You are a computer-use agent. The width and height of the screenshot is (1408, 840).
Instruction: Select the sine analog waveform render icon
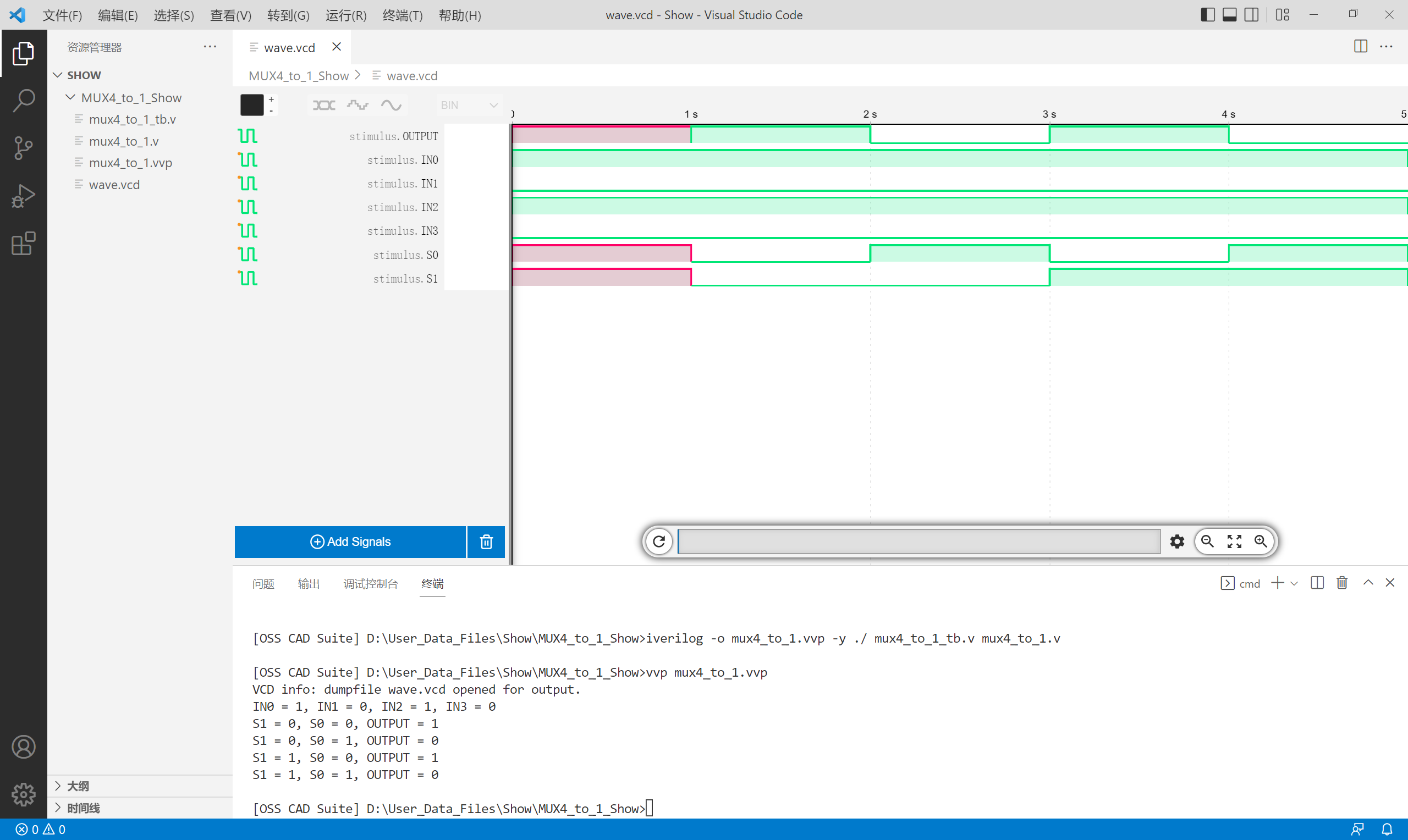pos(391,106)
